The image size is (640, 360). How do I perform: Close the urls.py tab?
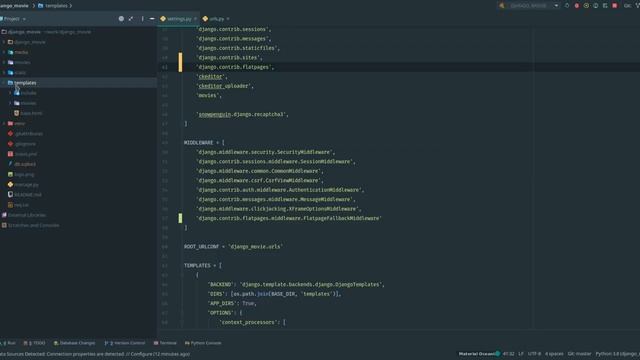click(x=228, y=19)
